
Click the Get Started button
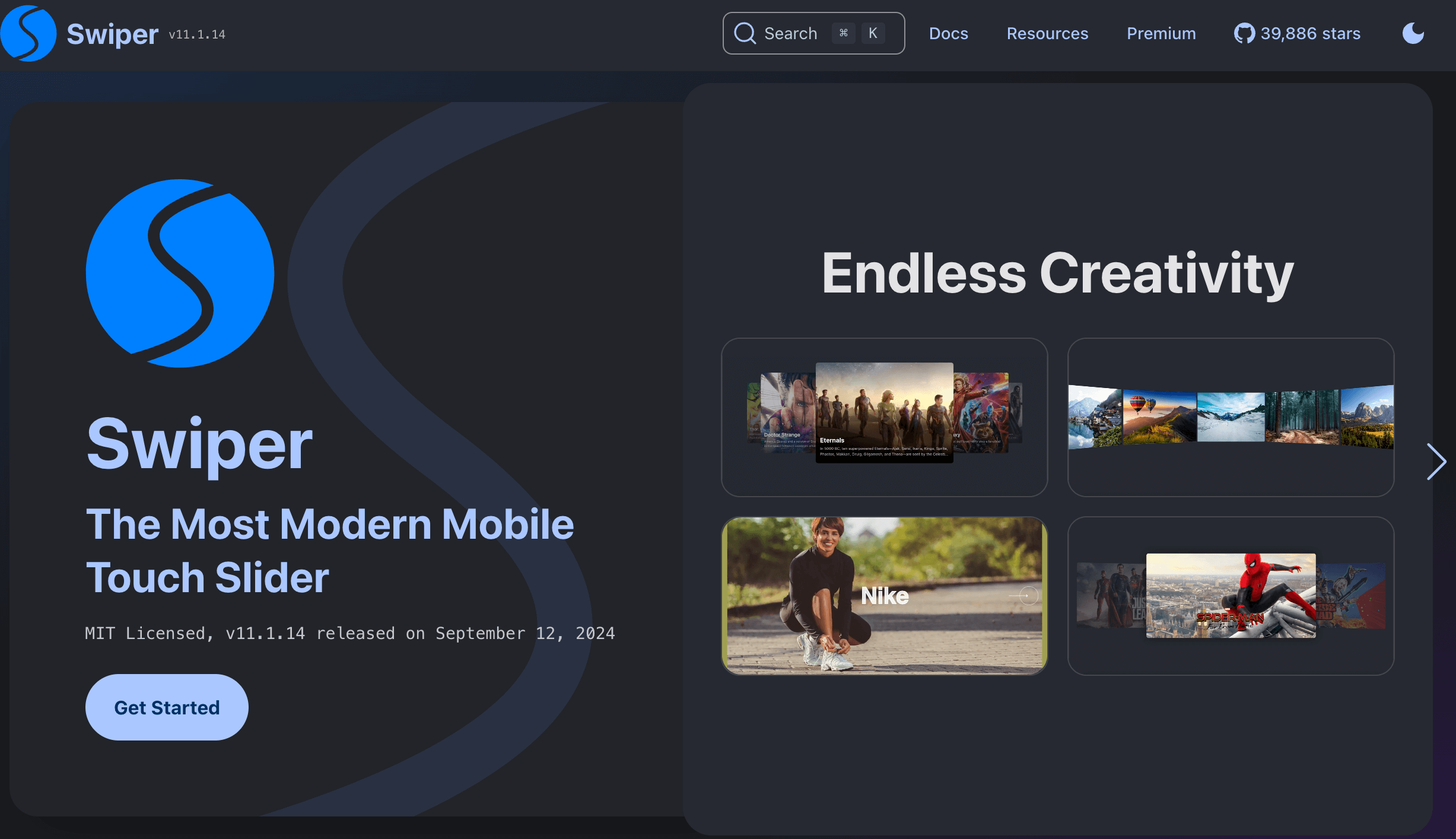167,707
